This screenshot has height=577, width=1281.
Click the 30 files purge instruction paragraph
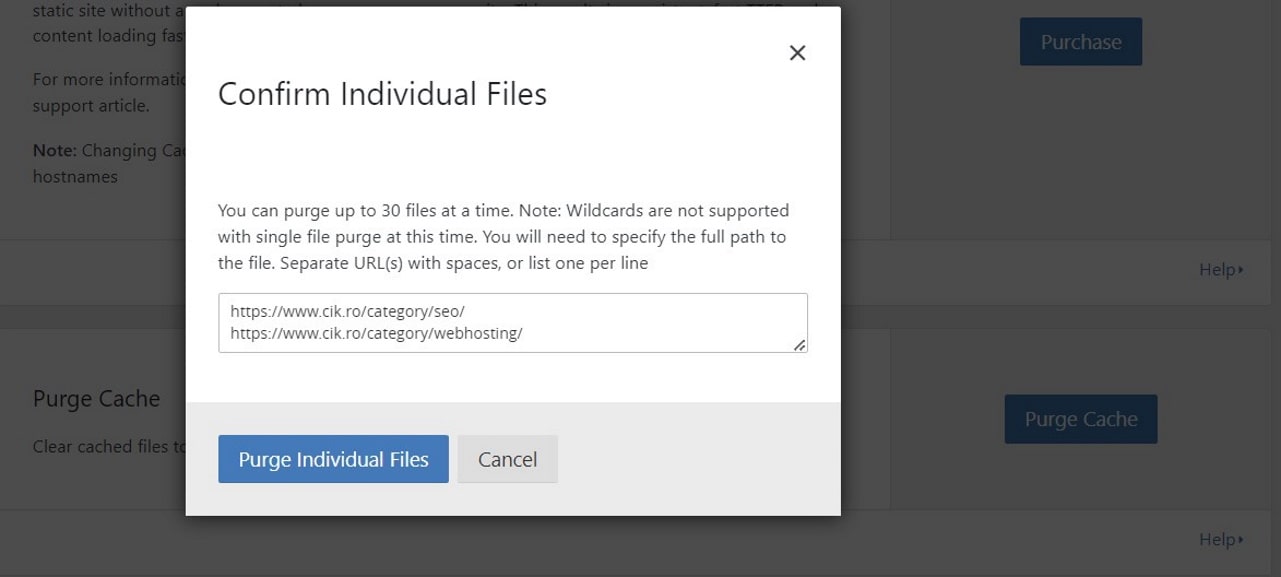(504, 237)
